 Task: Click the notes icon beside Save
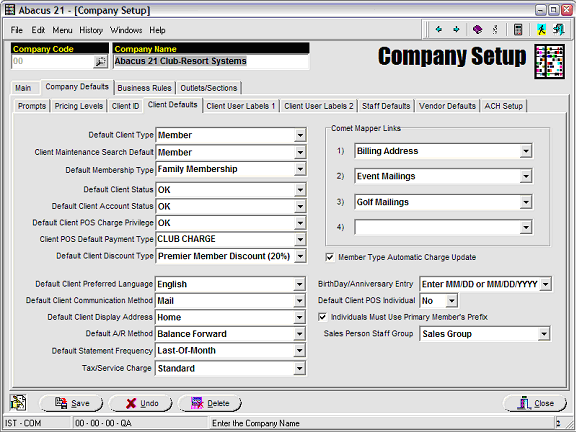click(18, 403)
